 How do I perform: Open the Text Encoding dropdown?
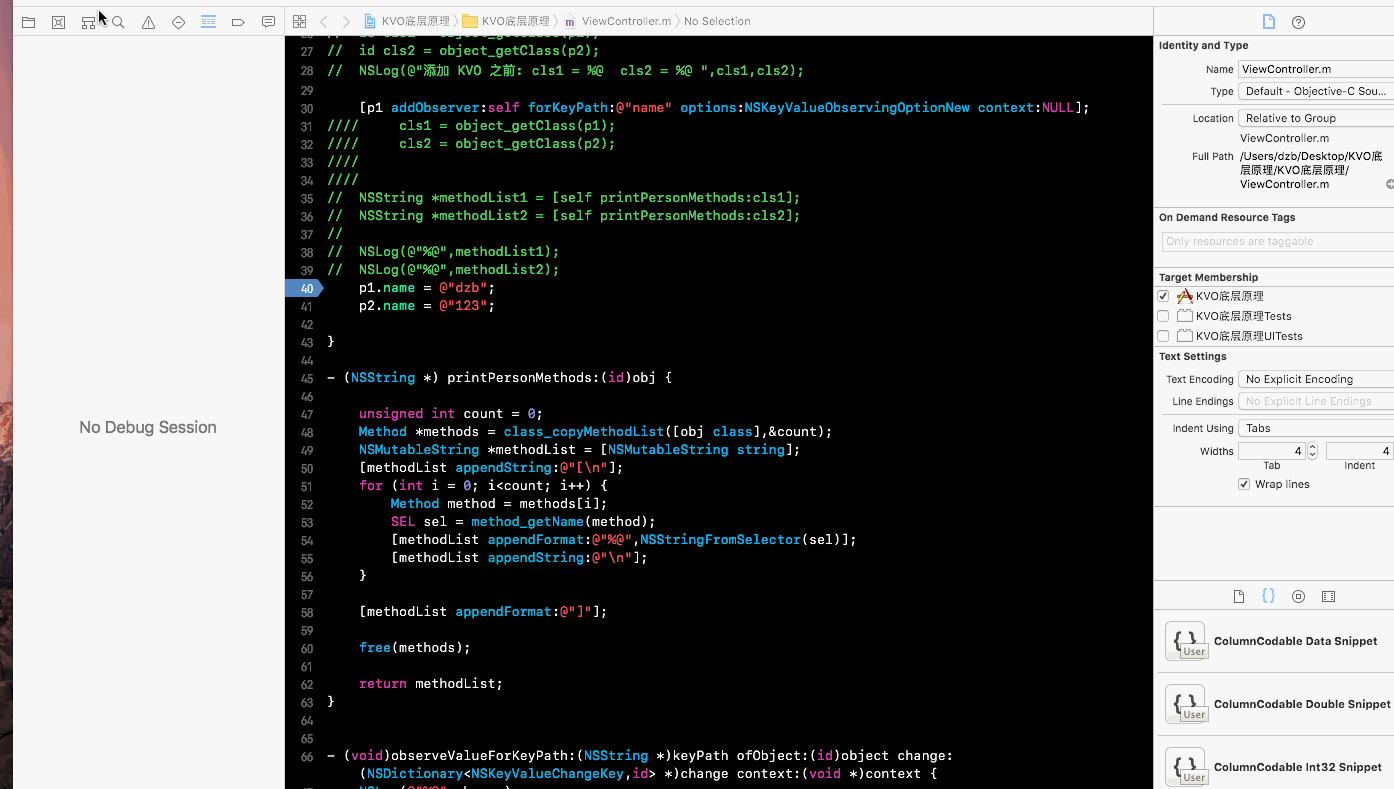point(1316,379)
